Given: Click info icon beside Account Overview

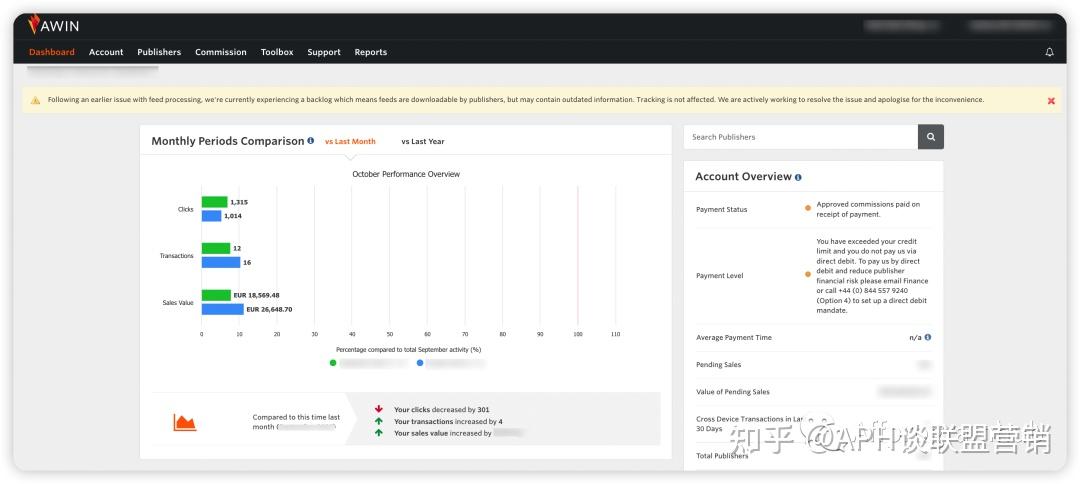Looking at the screenshot, I should (798, 177).
